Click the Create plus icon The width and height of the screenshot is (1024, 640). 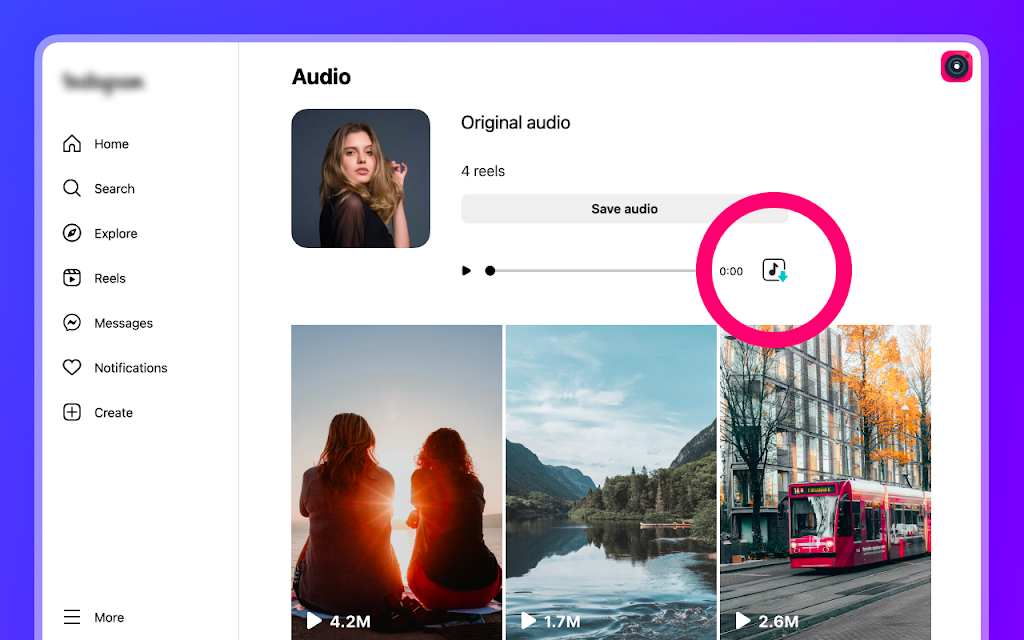point(72,412)
